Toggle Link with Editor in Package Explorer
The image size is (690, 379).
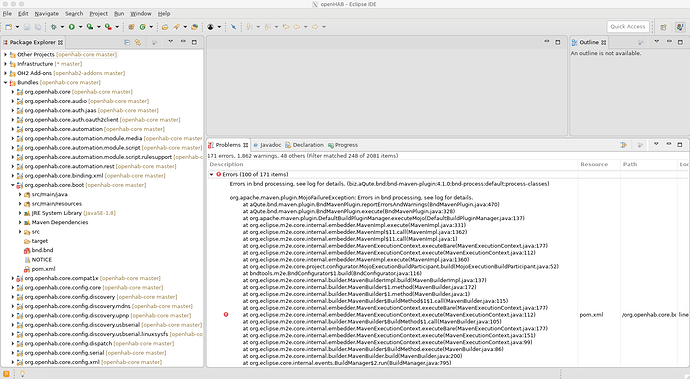(138, 42)
